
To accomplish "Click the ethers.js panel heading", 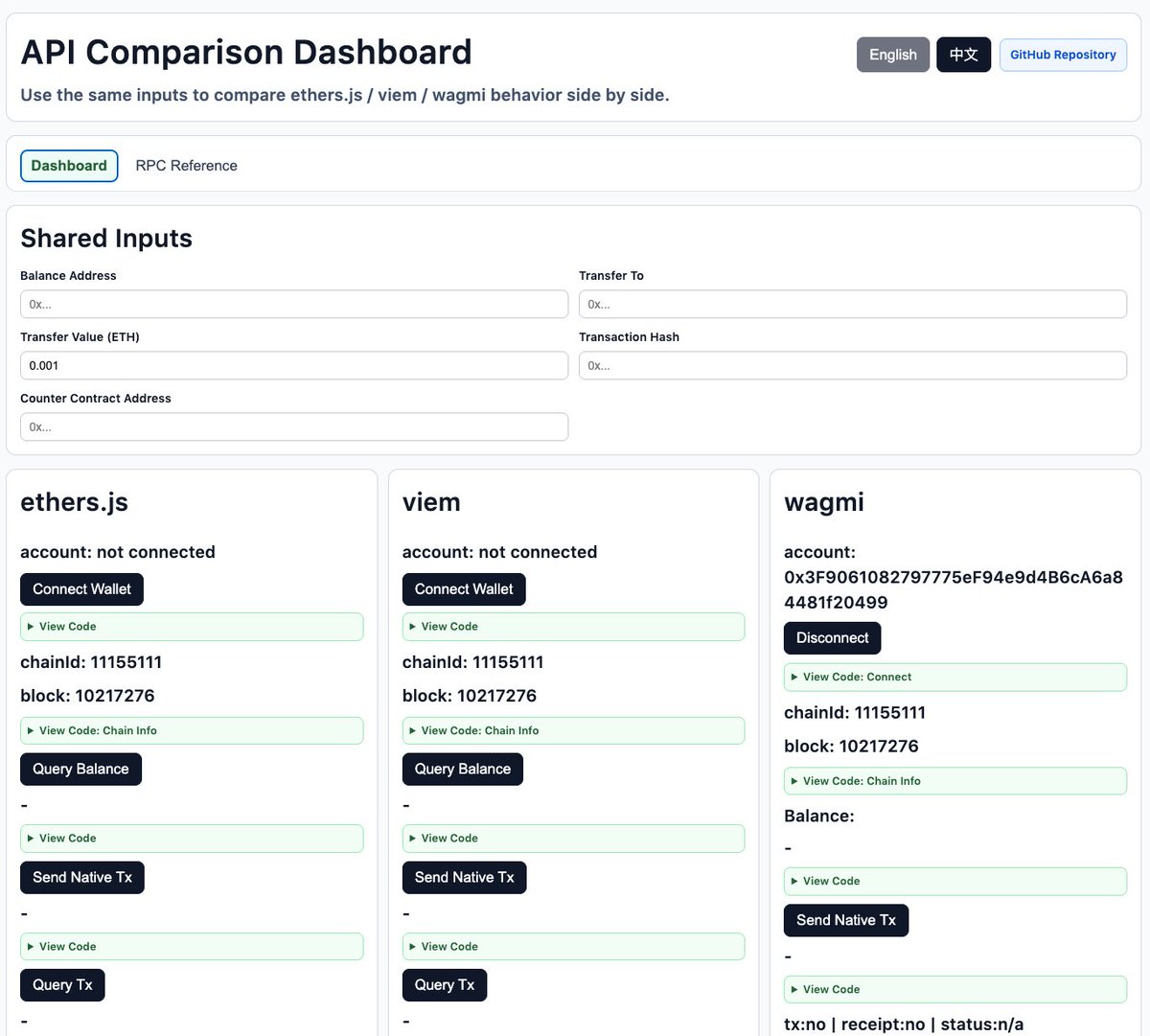I will pos(74,502).
